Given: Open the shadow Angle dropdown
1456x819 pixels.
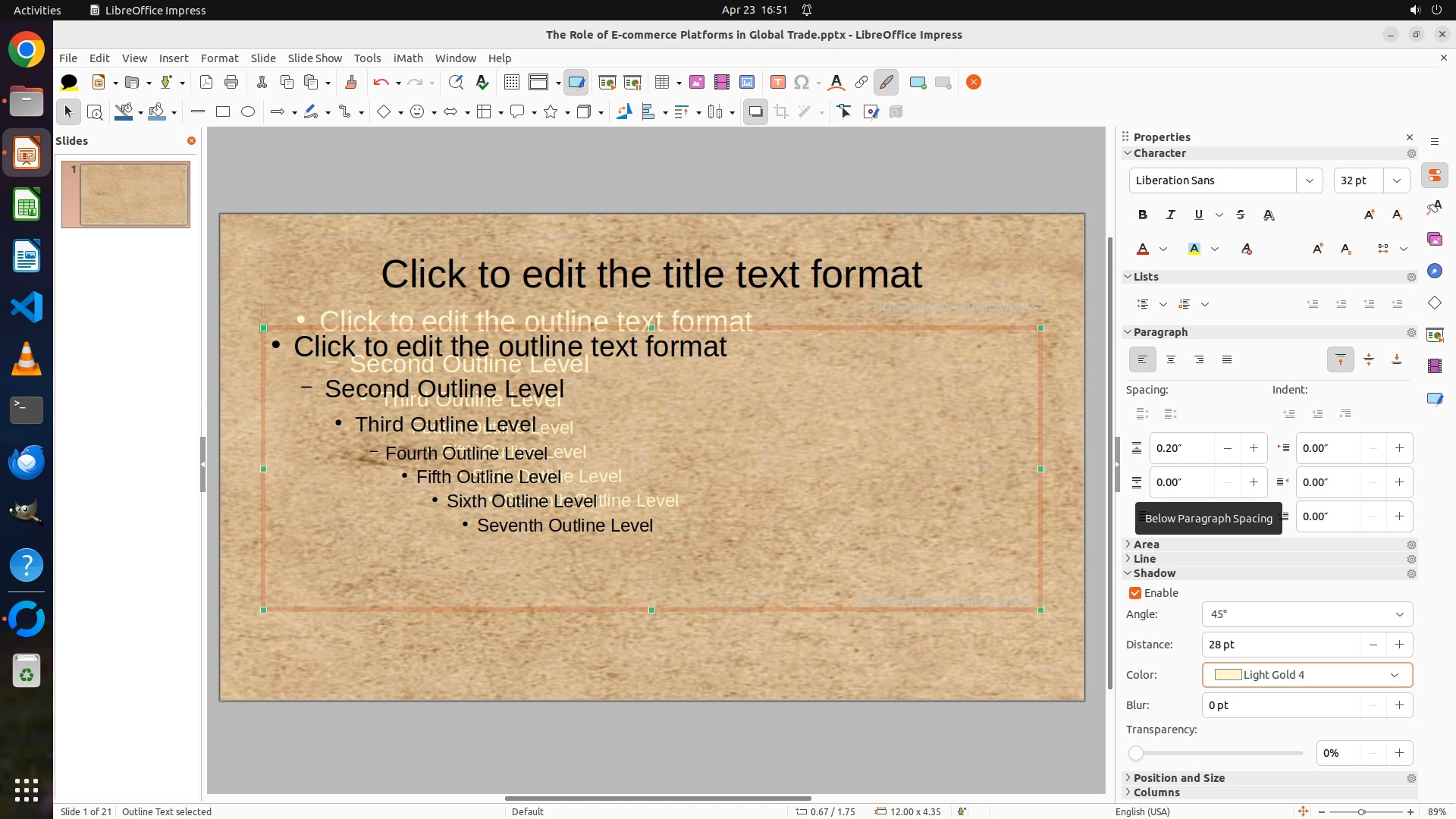Looking at the screenshot, I should (1399, 614).
